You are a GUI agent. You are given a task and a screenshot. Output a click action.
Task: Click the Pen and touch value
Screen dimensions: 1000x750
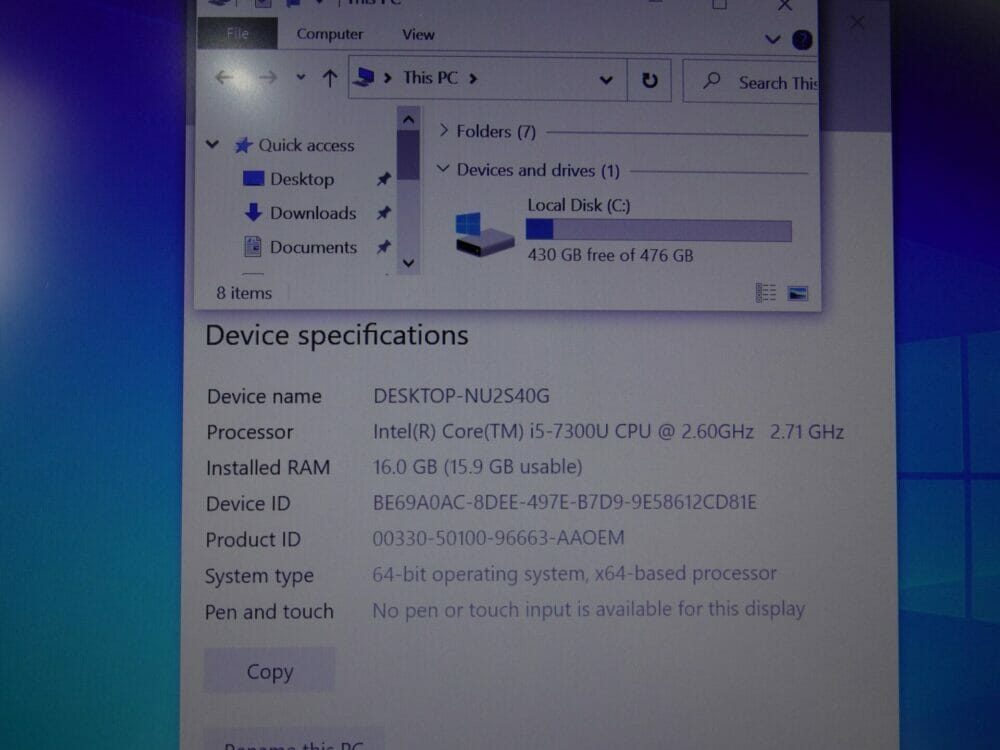[589, 610]
